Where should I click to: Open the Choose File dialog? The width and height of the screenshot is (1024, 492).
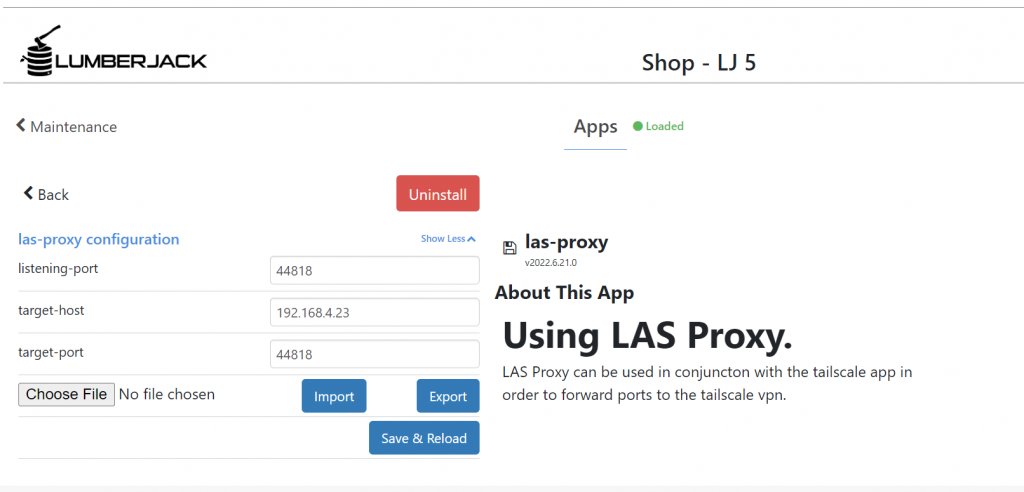click(x=67, y=395)
